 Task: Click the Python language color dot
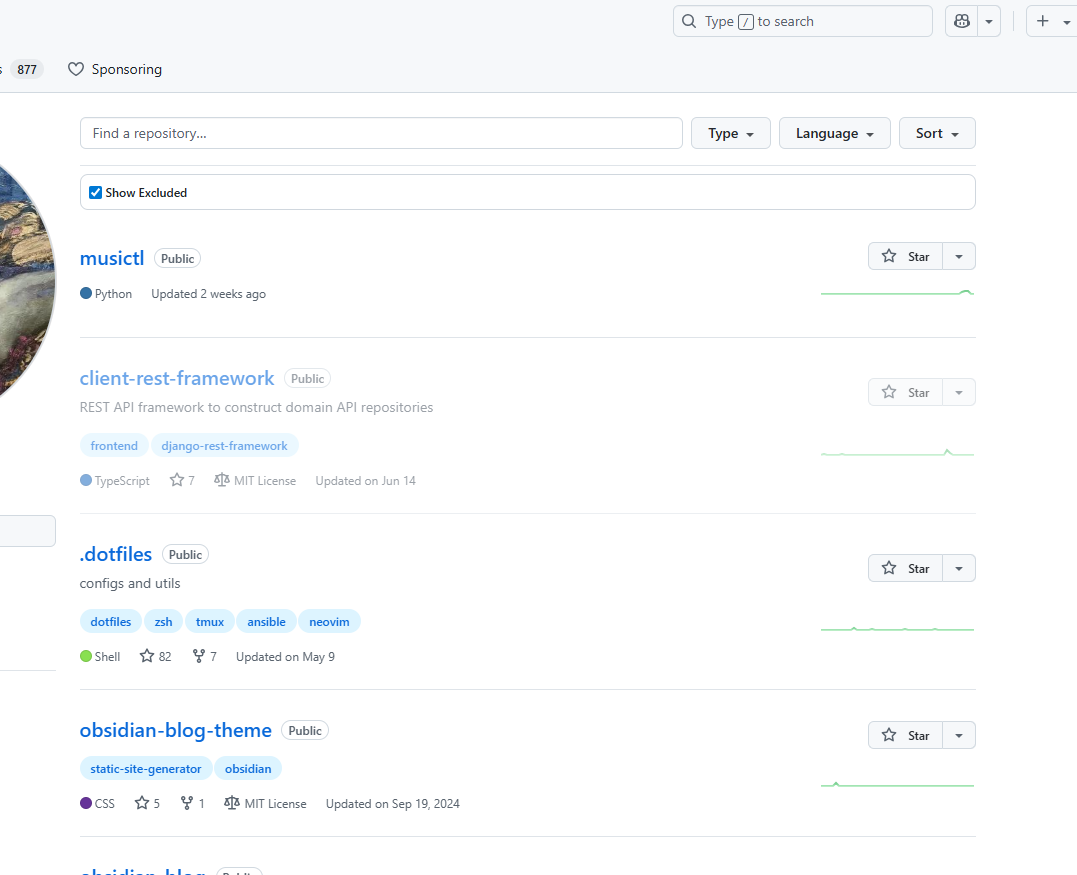[86, 293]
